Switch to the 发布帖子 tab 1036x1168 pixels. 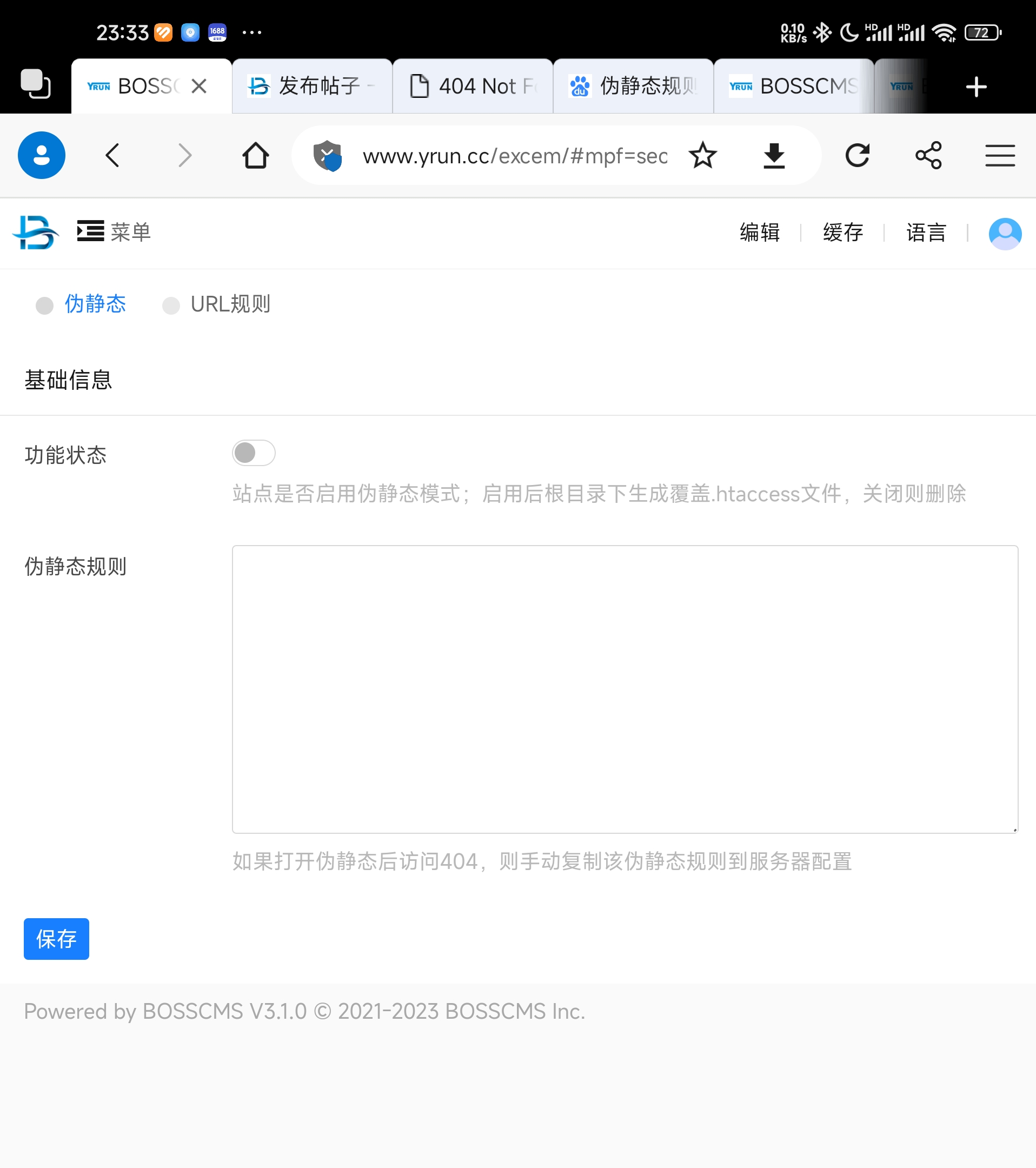[x=312, y=87]
